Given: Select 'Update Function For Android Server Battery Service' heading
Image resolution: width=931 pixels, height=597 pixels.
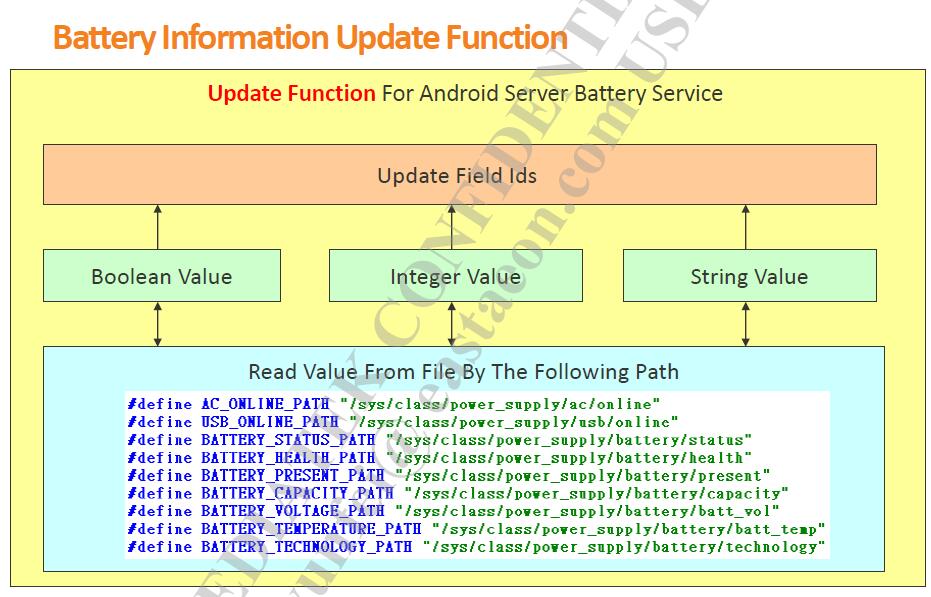Looking at the screenshot, I should (465, 93).
